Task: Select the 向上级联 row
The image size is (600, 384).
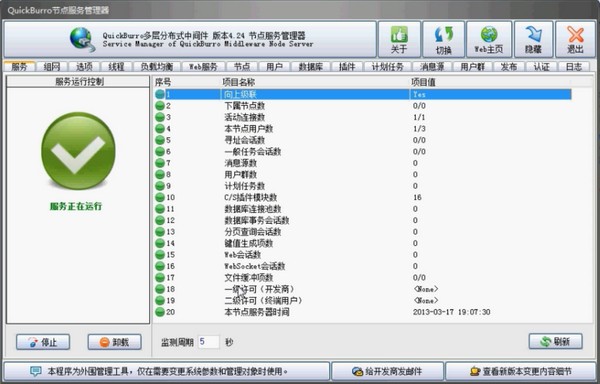Action: (363, 94)
